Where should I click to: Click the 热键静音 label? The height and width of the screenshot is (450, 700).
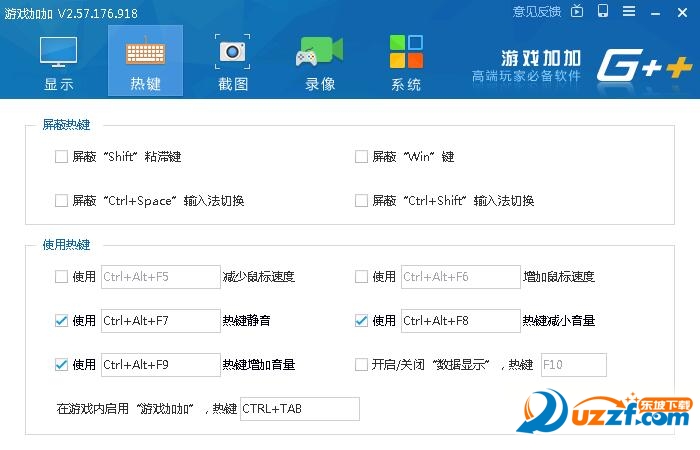(246, 321)
